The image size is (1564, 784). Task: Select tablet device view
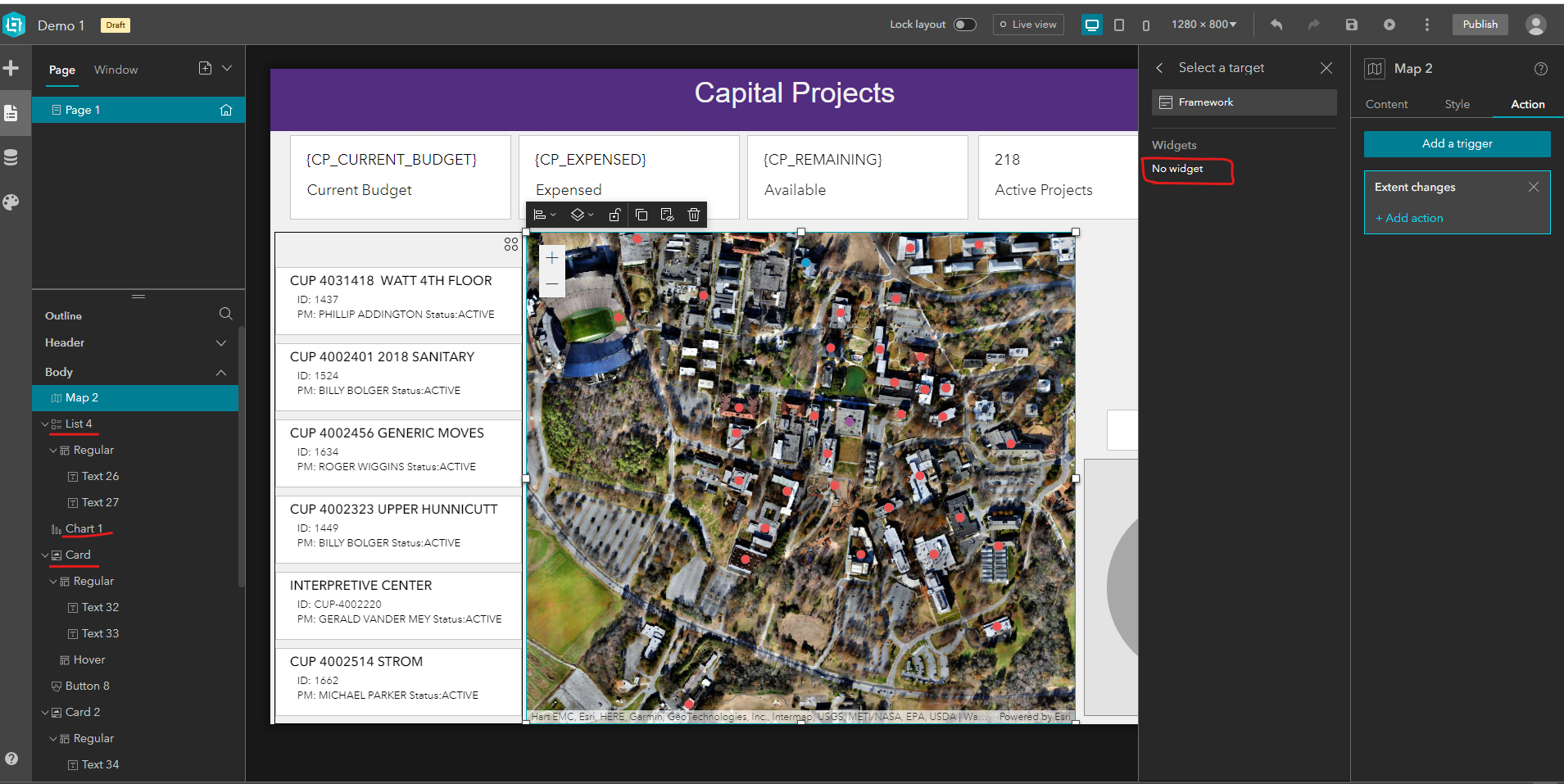(1119, 25)
